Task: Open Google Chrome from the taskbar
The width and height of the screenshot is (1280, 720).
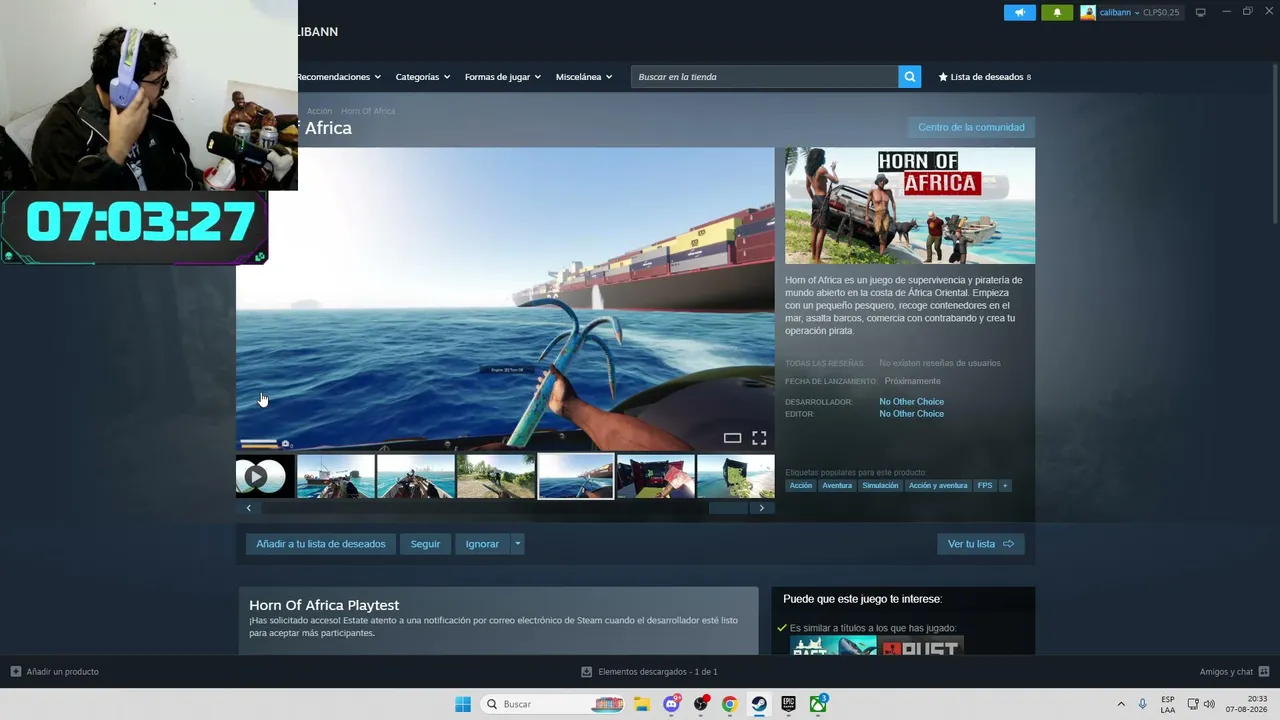Action: [730, 704]
